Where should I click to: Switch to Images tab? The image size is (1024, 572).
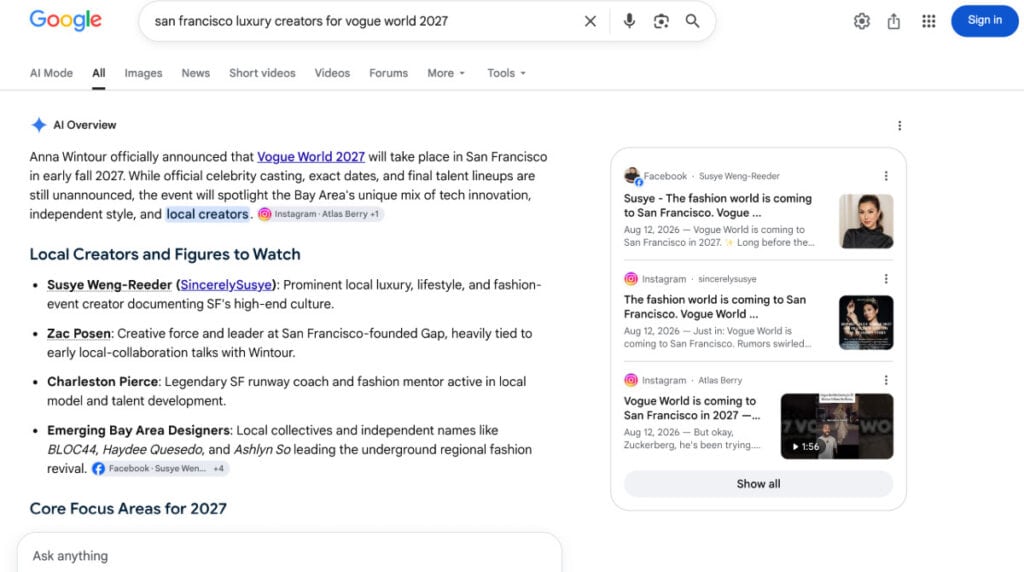click(x=143, y=73)
